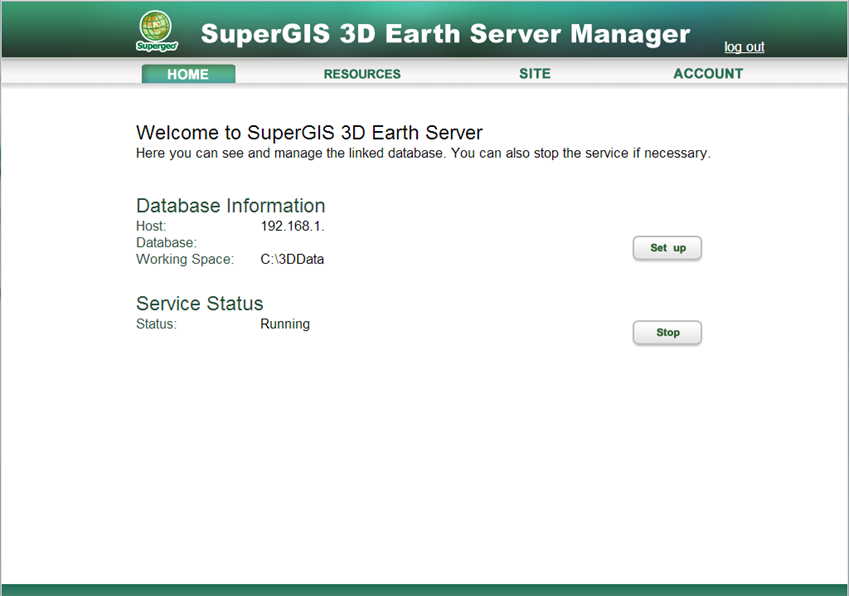Click the Database Information heading
Image resolution: width=850 pixels, height=596 pixels.
pos(230,206)
